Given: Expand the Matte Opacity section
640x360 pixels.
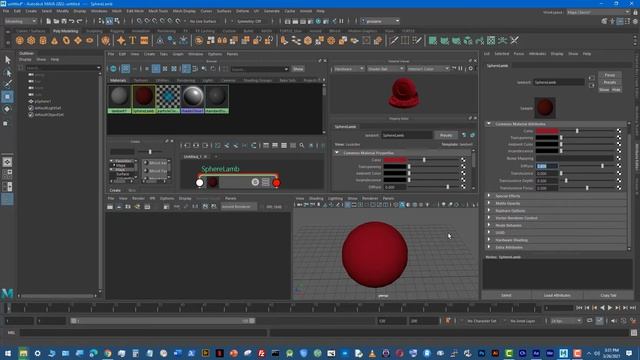Looking at the screenshot, I should [x=489, y=203].
